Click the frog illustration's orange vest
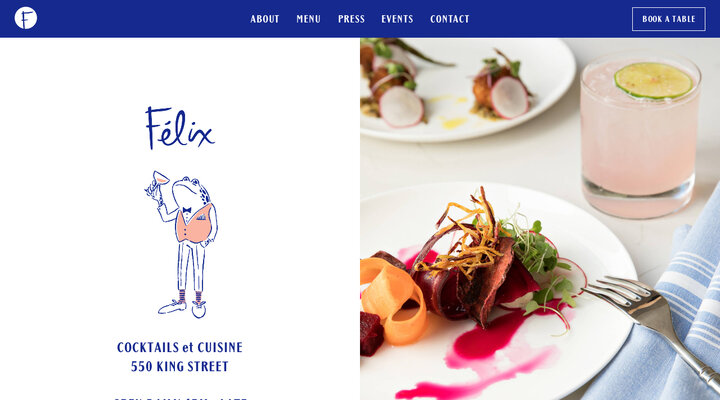 pyautogui.click(x=194, y=225)
